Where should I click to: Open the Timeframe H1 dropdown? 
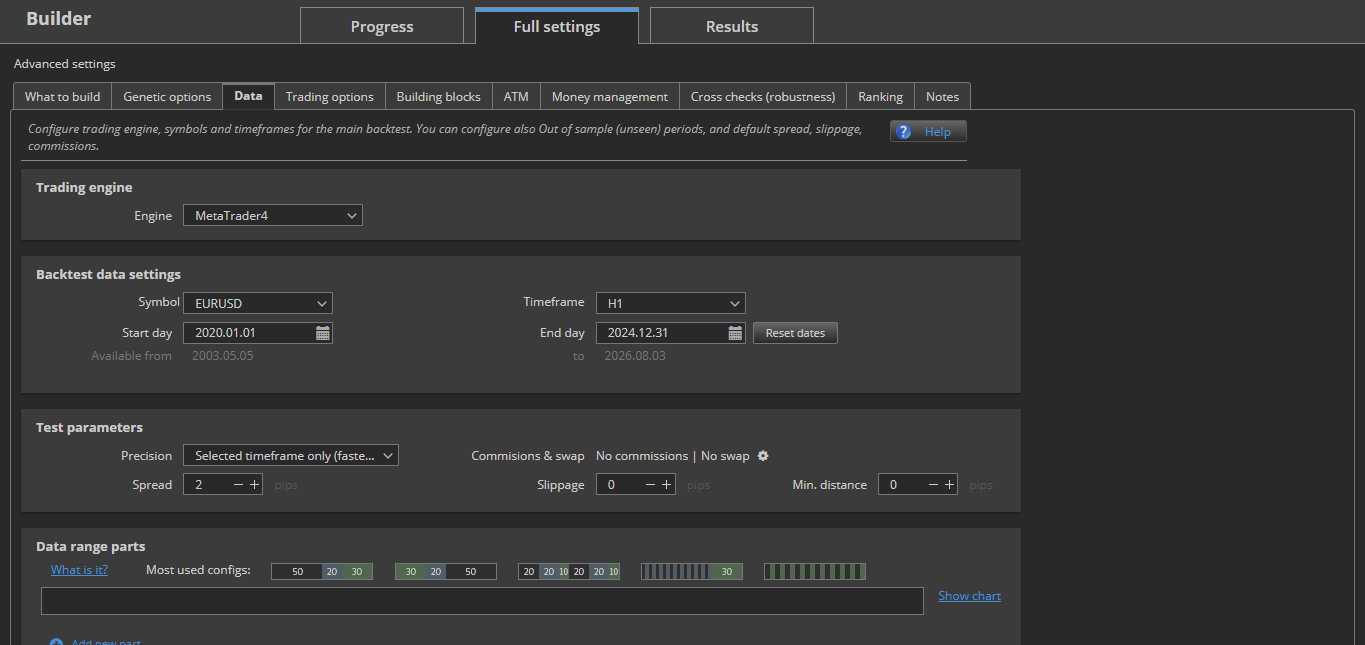[x=671, y=303]
